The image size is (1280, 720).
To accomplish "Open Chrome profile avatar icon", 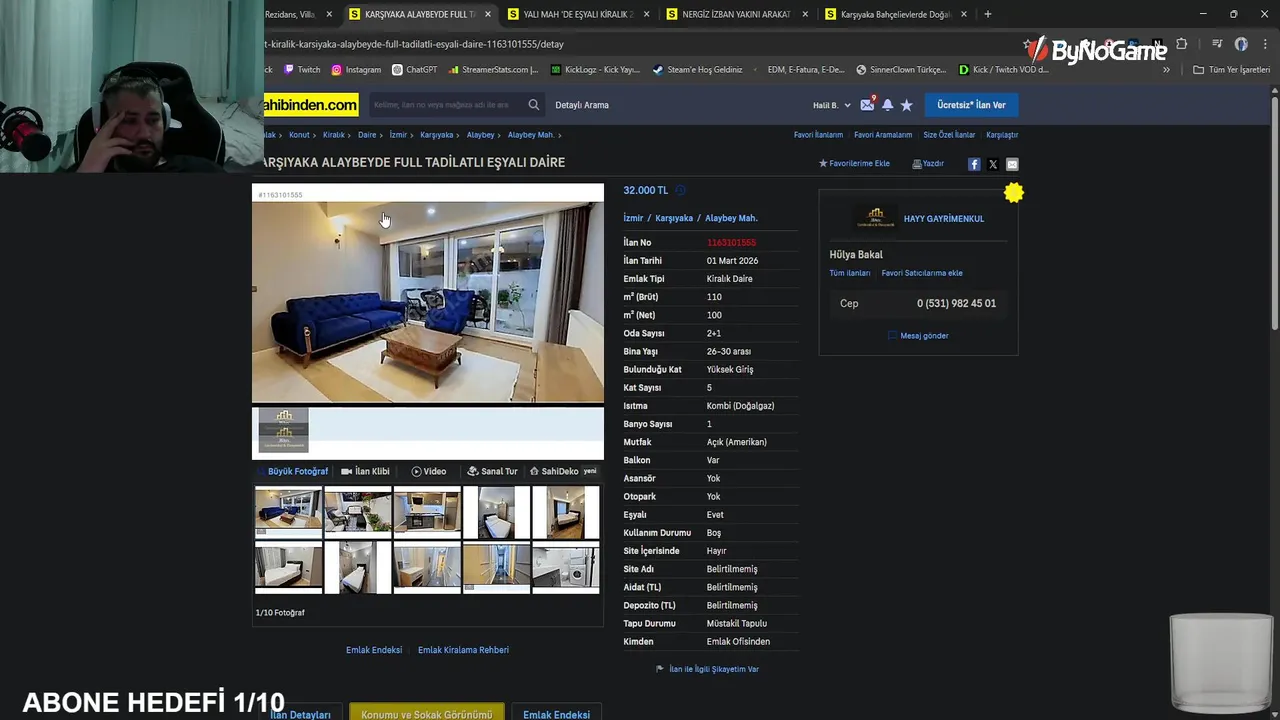I will (1241, 44).
